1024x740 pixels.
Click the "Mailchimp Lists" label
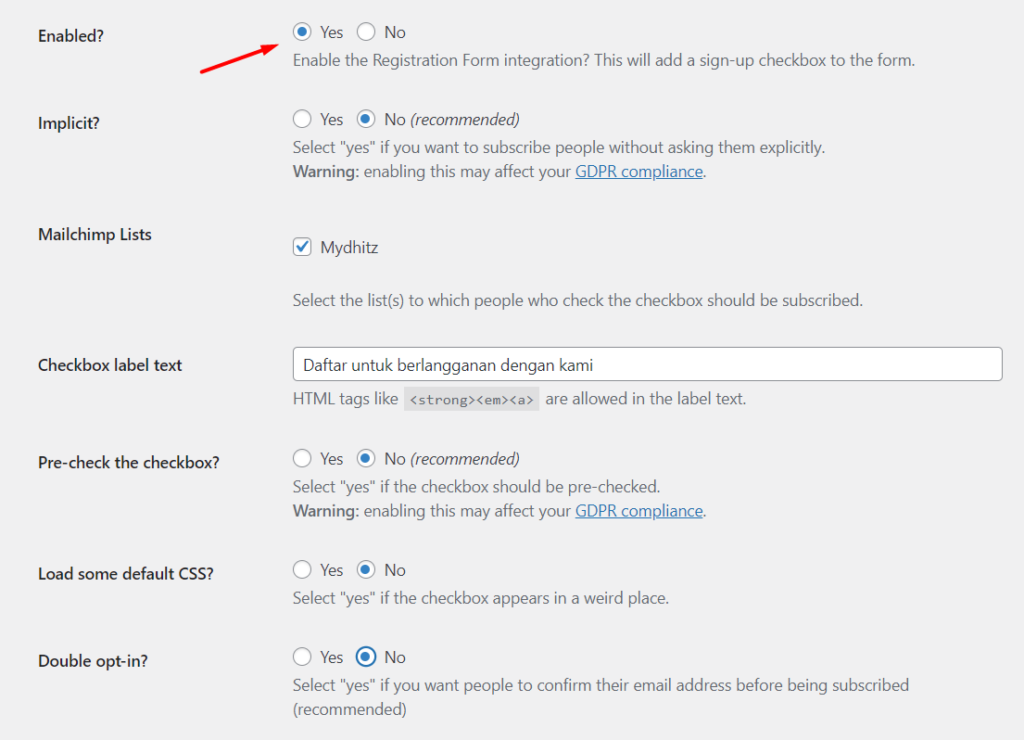point(94,234)
